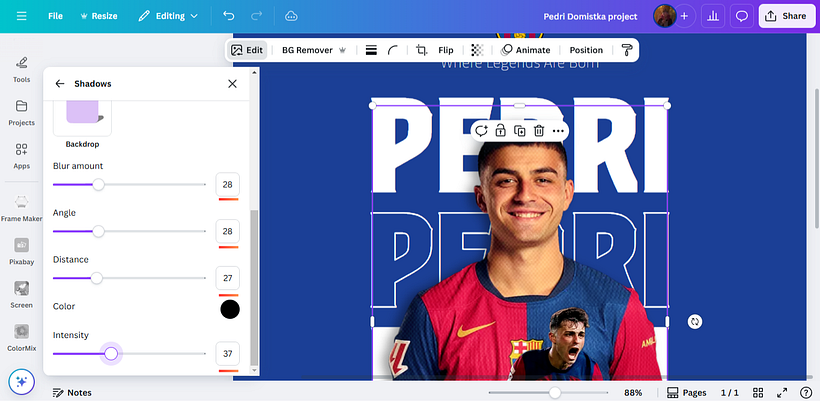The height and width of the screenshot is (401, 820).
Task: Open the analytics bar chart icon
Action: tap(712, 16)
